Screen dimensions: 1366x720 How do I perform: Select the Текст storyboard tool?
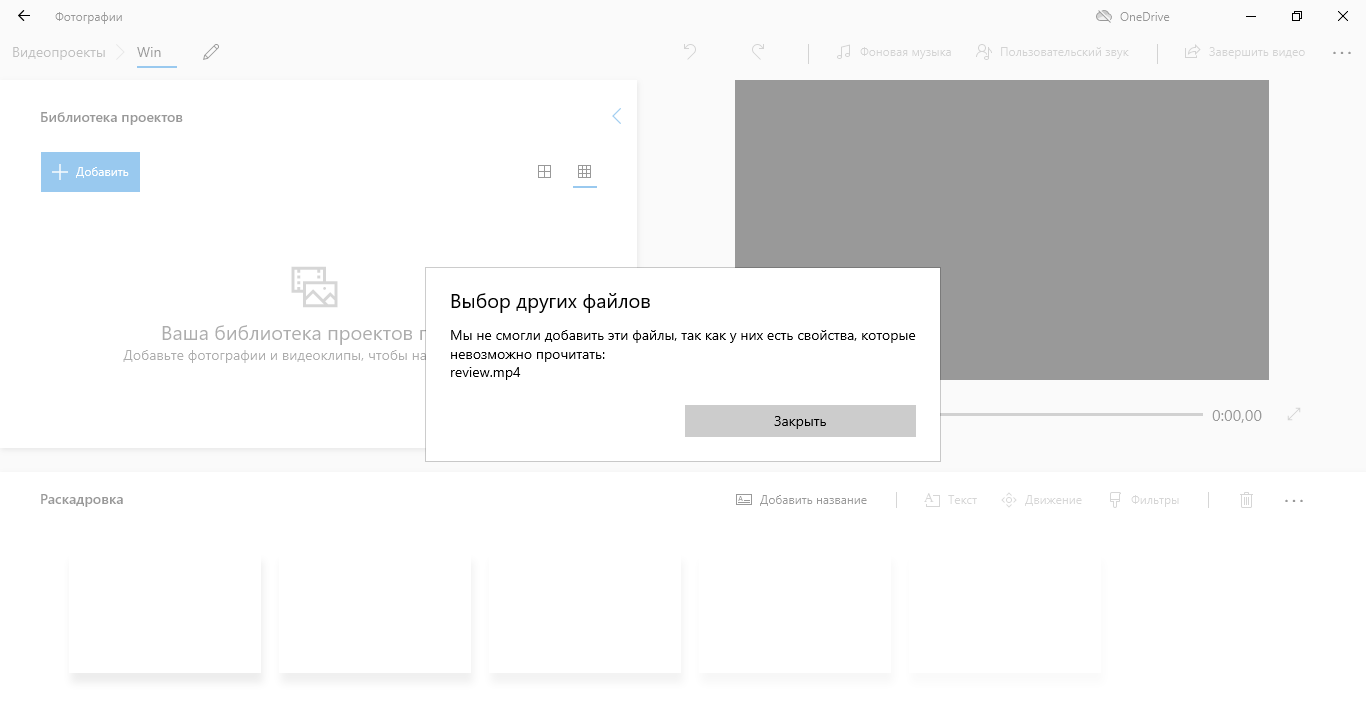950,500
